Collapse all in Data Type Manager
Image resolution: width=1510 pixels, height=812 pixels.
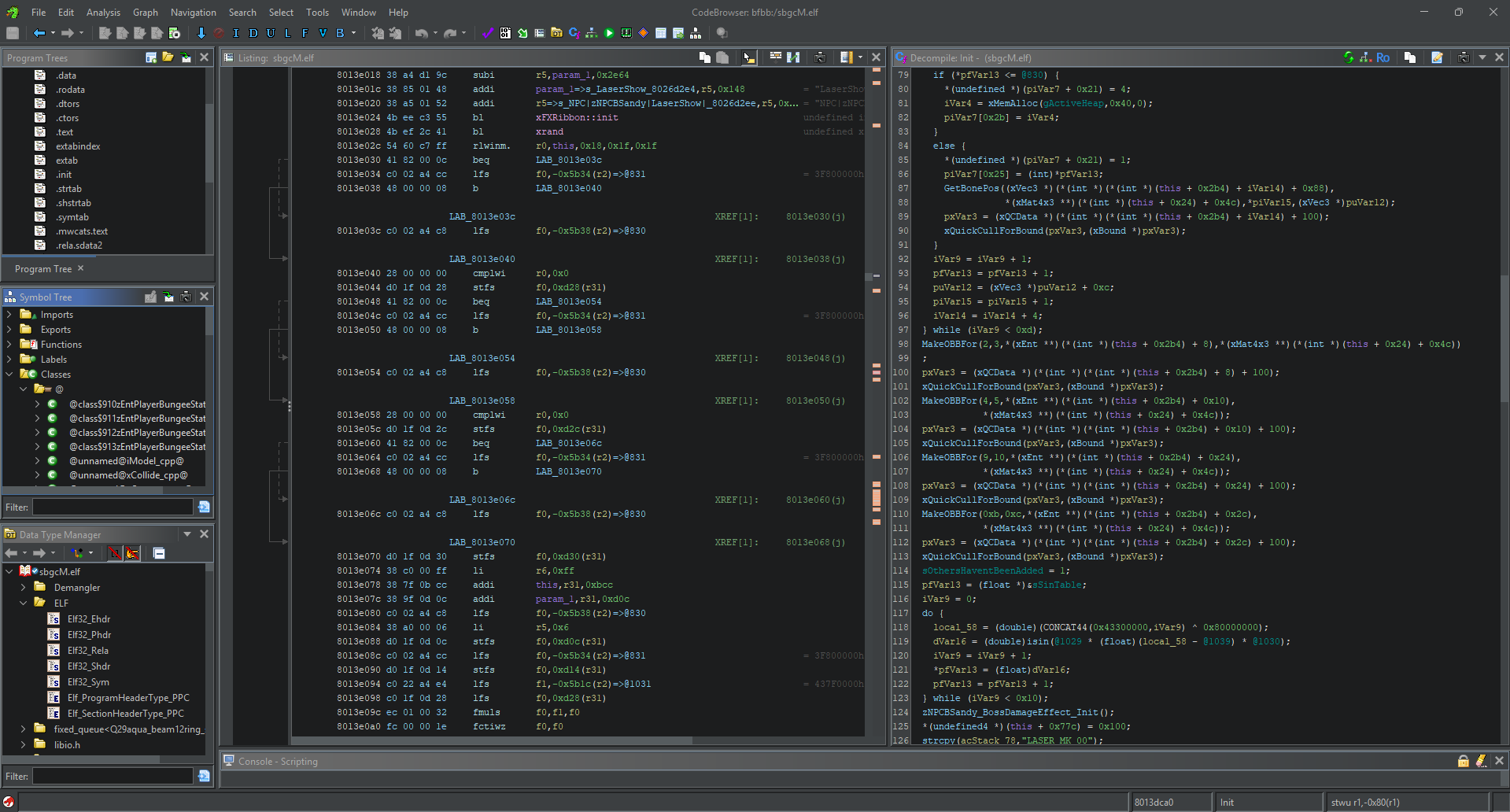point(159,553)
